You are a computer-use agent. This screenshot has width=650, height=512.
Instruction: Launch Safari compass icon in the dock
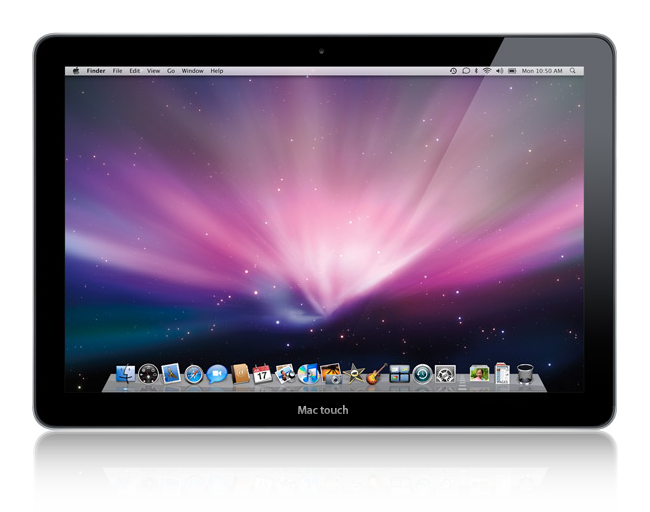click(x=194, y=374)
